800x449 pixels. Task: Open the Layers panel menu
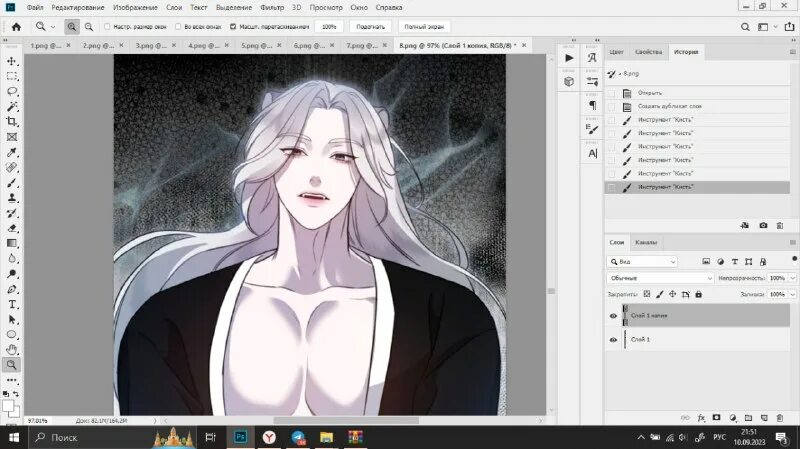tap(792, 242)
